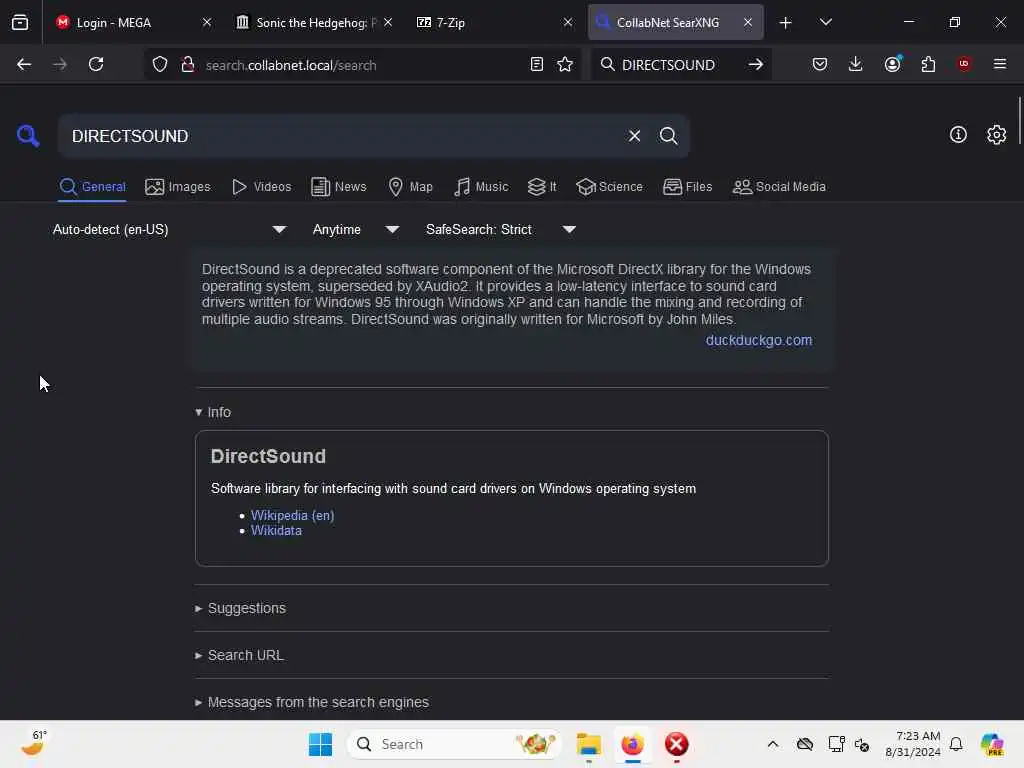Screen dimensions: 1024x768
Task: Submit browser search bar with arrow icon
Action: tap(756, 64)
